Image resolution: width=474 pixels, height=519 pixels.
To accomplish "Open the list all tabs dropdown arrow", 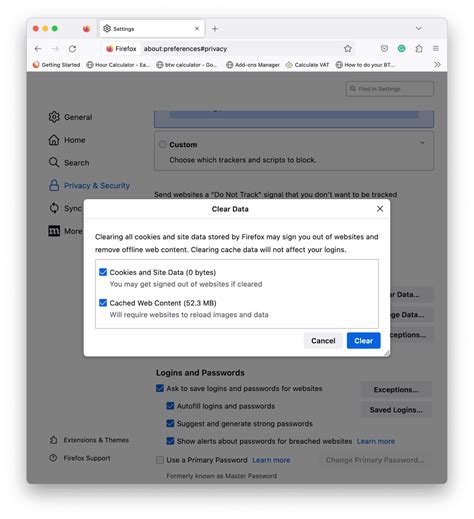I will pyautogui.click(x=419, y=28).
